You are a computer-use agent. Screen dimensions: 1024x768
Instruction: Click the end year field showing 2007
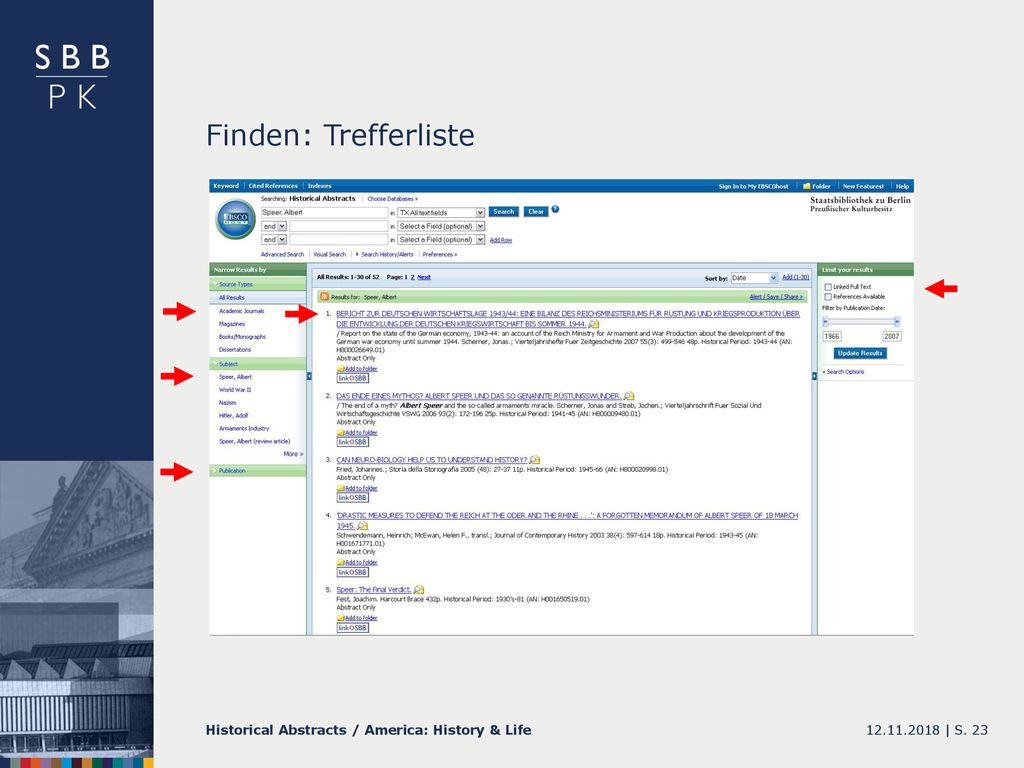(x=892, y=336)
